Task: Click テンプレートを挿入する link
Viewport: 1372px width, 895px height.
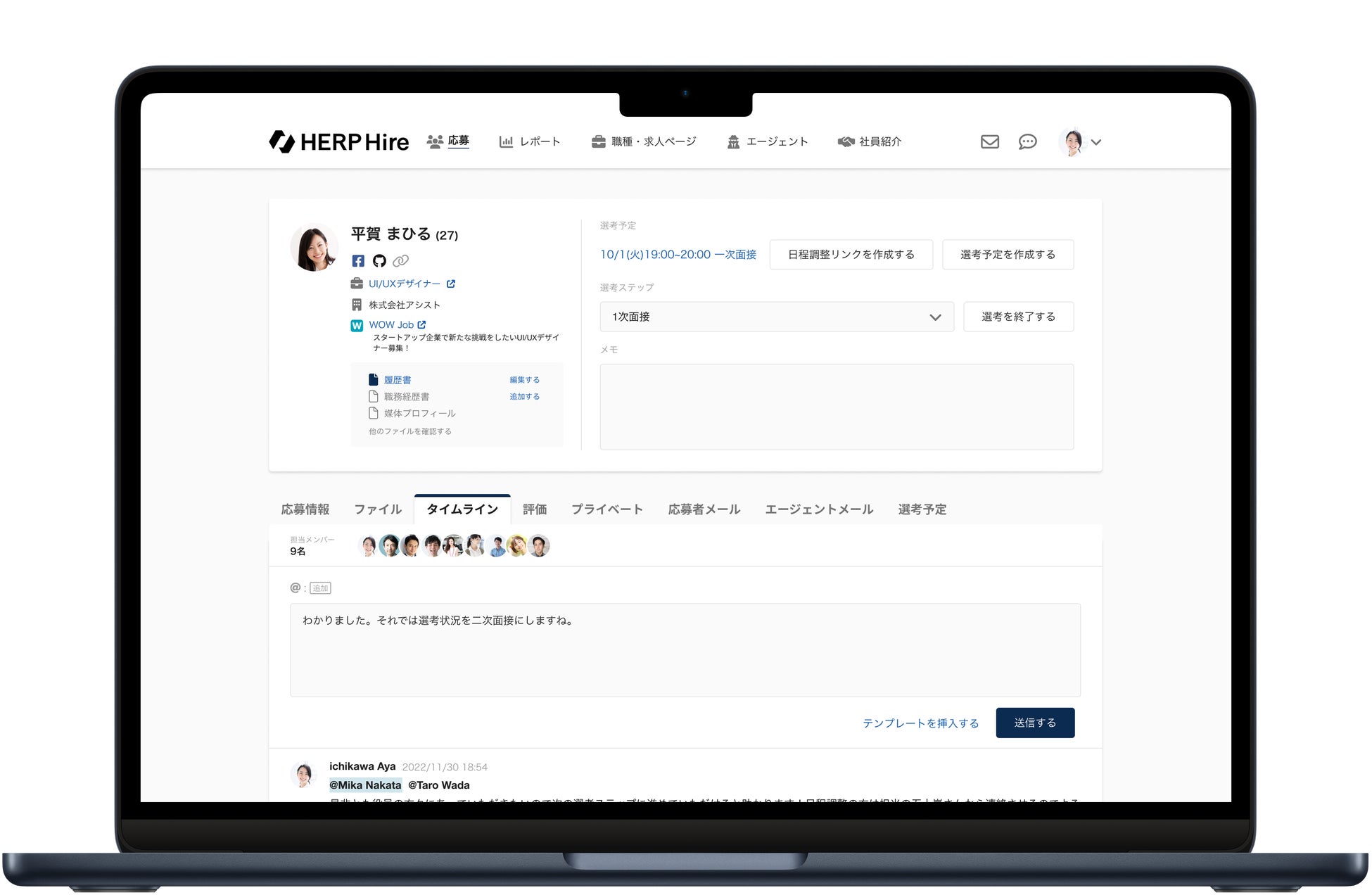Action: (920, 723)
